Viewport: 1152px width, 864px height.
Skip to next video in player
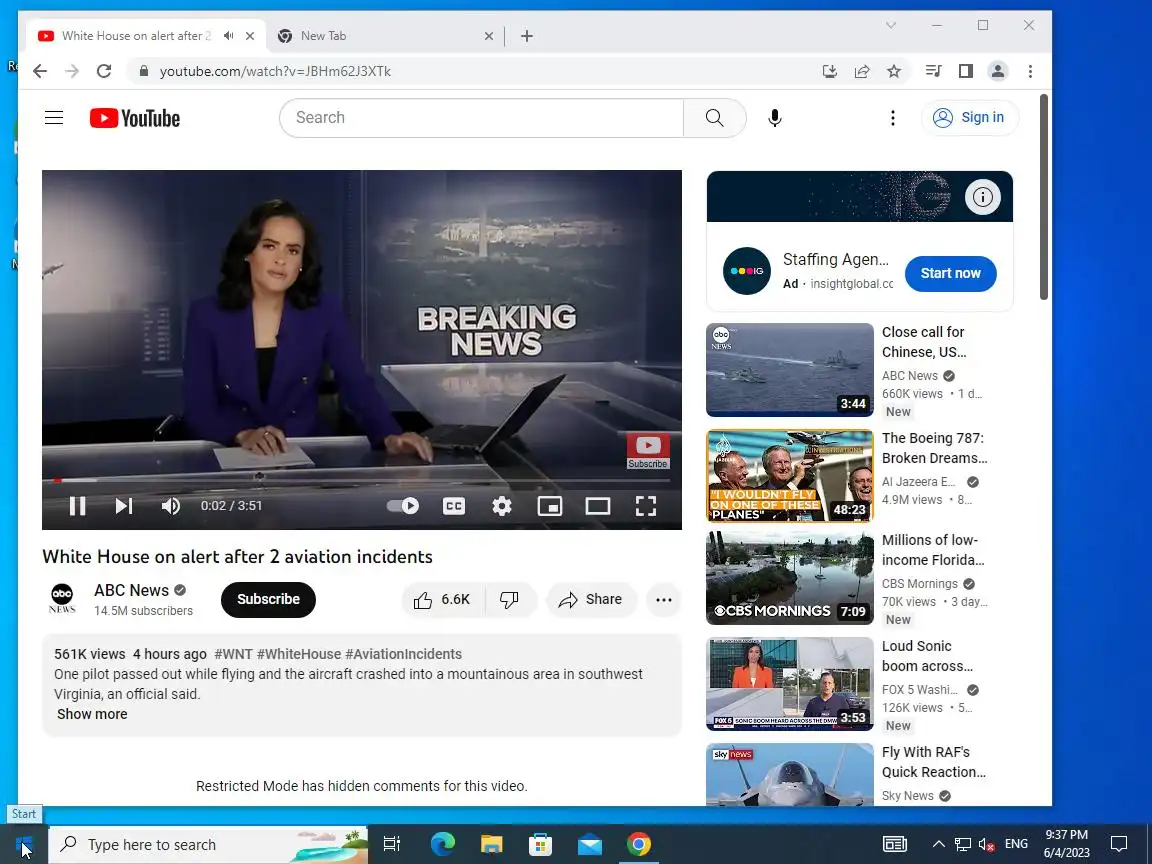[x=123, y=505]
